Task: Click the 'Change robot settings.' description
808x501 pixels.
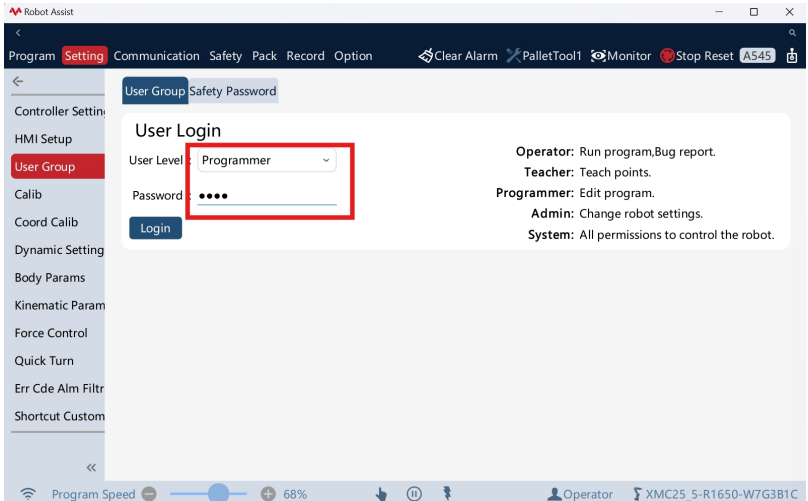Action: point(641,213)
